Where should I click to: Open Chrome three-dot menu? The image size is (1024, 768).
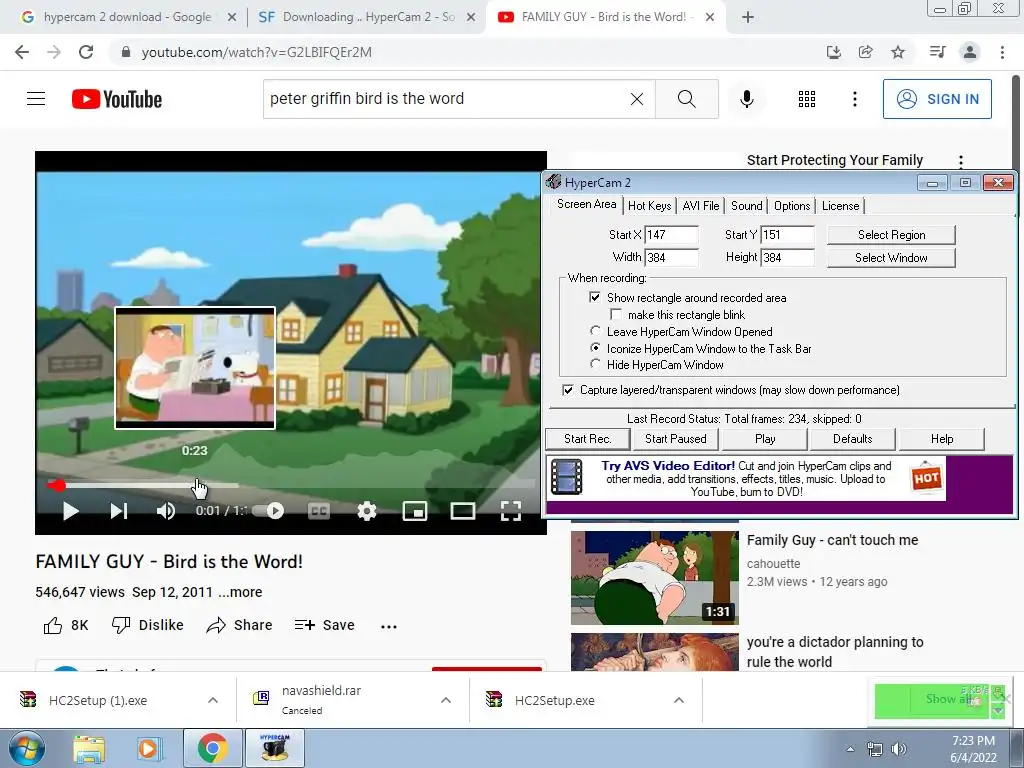(x=1002, y=52)
